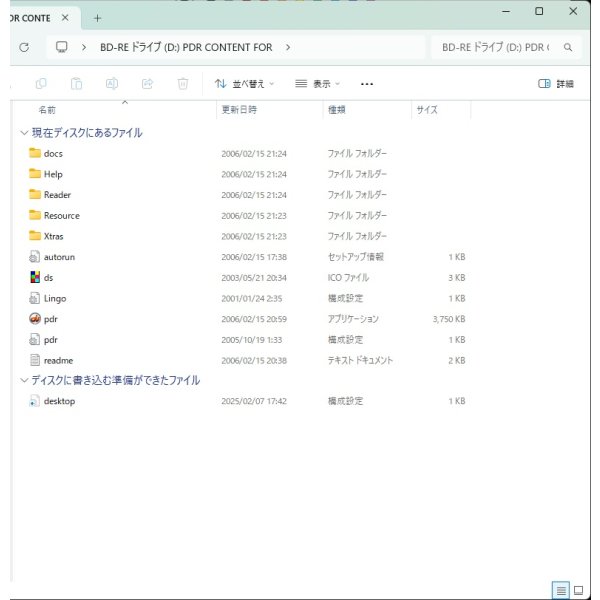600x600 pixels.
Task: Collapse the ディスクに書き込む準備ができたファイル group
Action: (x=24, y=380)
